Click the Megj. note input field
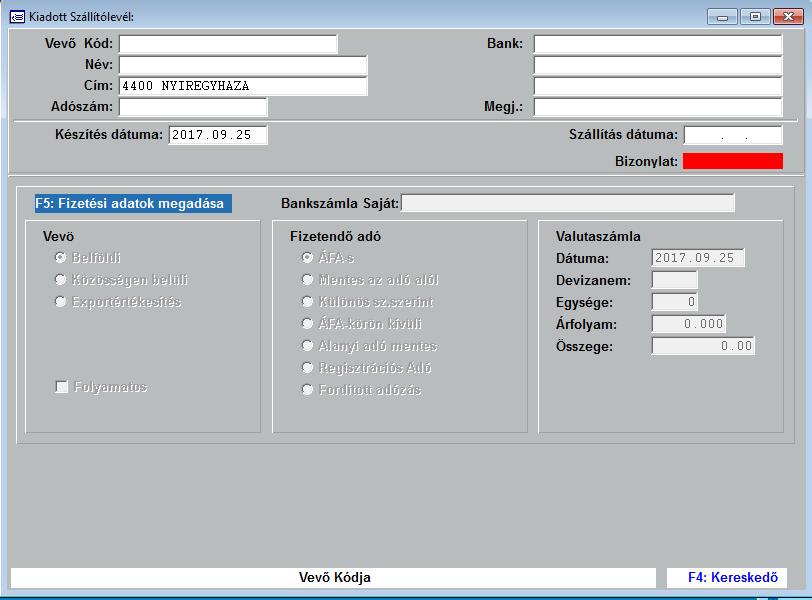This screenshot has height=600, width=812. coord(658,107)
